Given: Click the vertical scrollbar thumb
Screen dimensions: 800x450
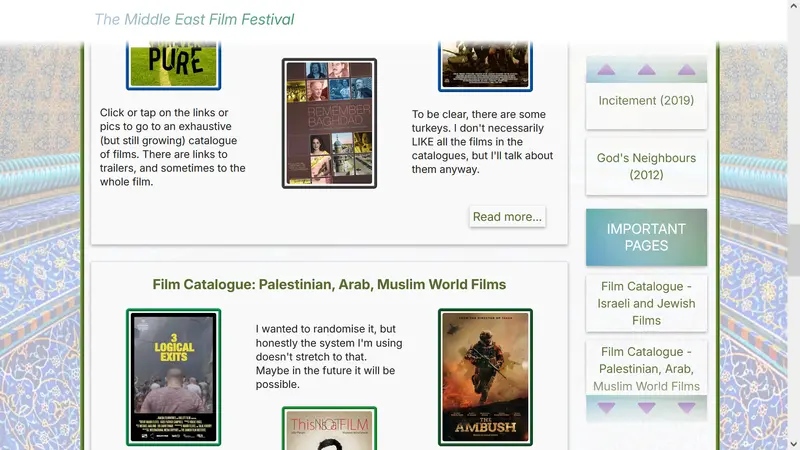Looking at the screenshot, I should point(794,250).
